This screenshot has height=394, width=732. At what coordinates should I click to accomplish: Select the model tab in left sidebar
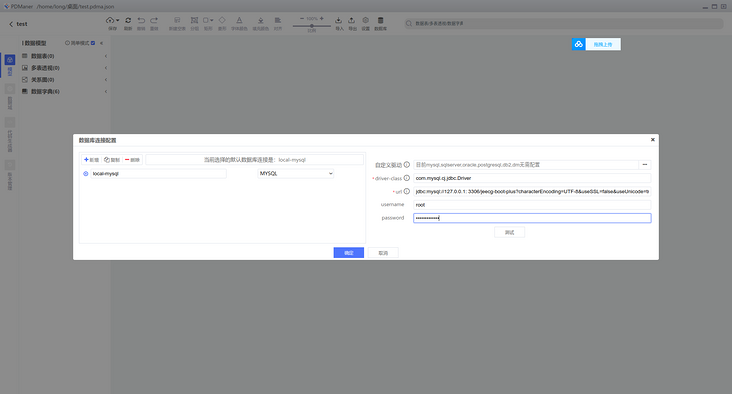10,65
